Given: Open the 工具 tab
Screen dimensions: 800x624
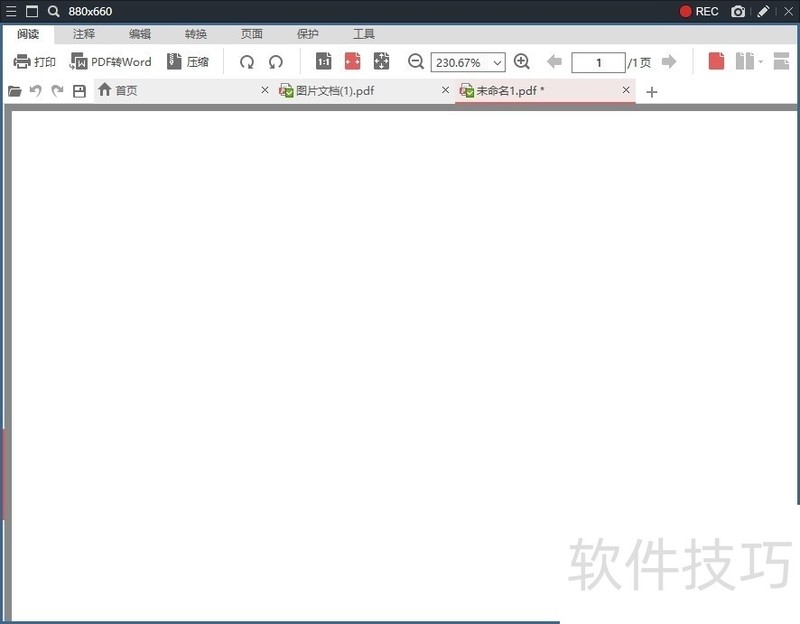Looking at the screenshot, I should coord(364,34).
